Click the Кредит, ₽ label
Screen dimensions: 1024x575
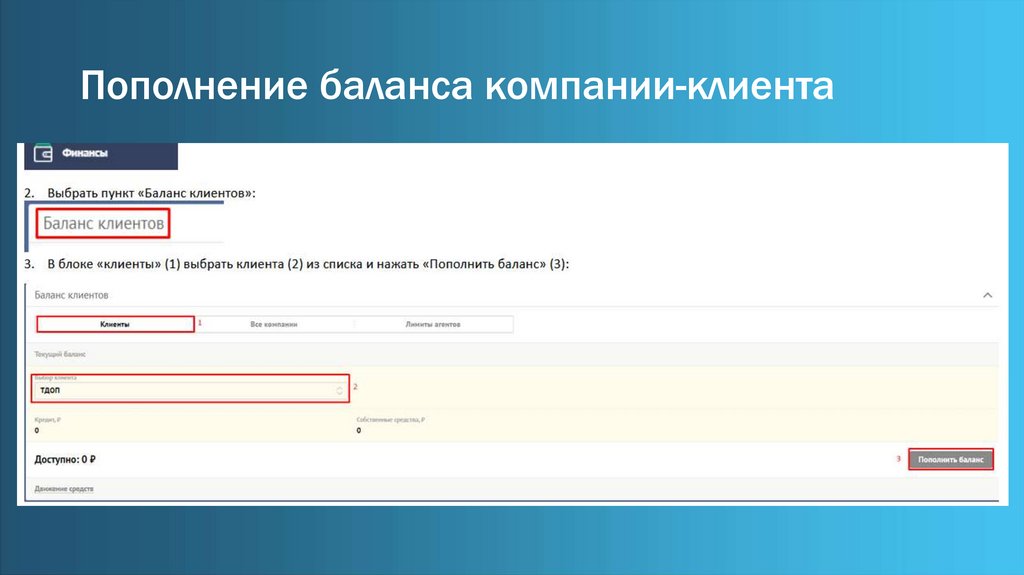tap(48, 419)
